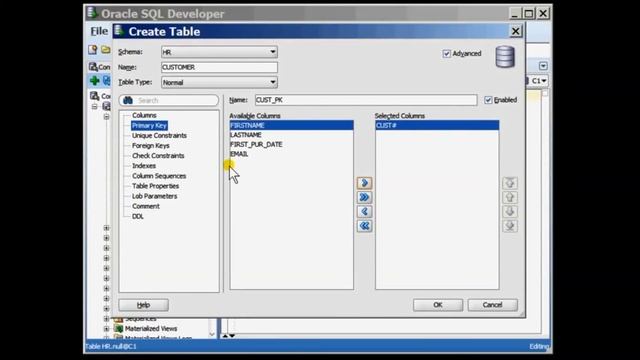Select Column Sequences in the tree

(159, 176)
